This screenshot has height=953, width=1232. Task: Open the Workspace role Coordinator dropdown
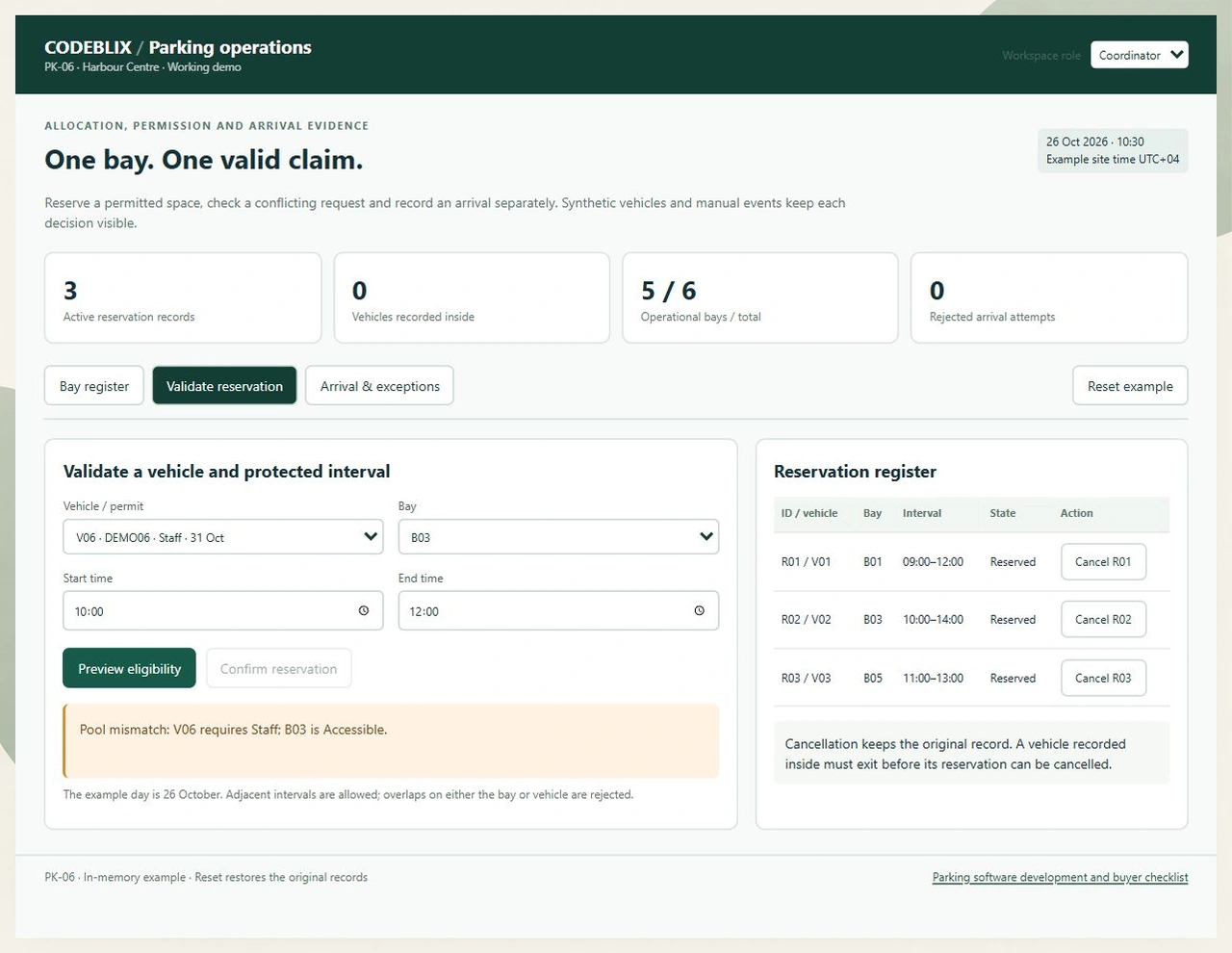click(x=1140, y=55)
